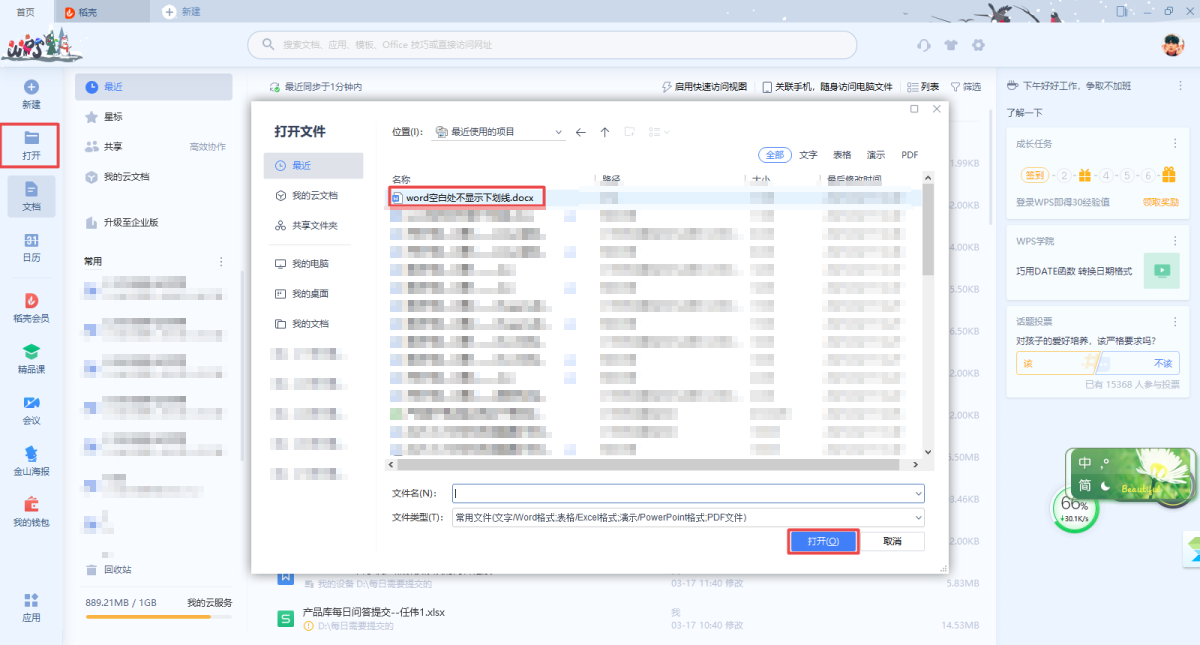The image size is (1200, 645).
Task: Select the 全部 file type filter
Action: (775, 155)
